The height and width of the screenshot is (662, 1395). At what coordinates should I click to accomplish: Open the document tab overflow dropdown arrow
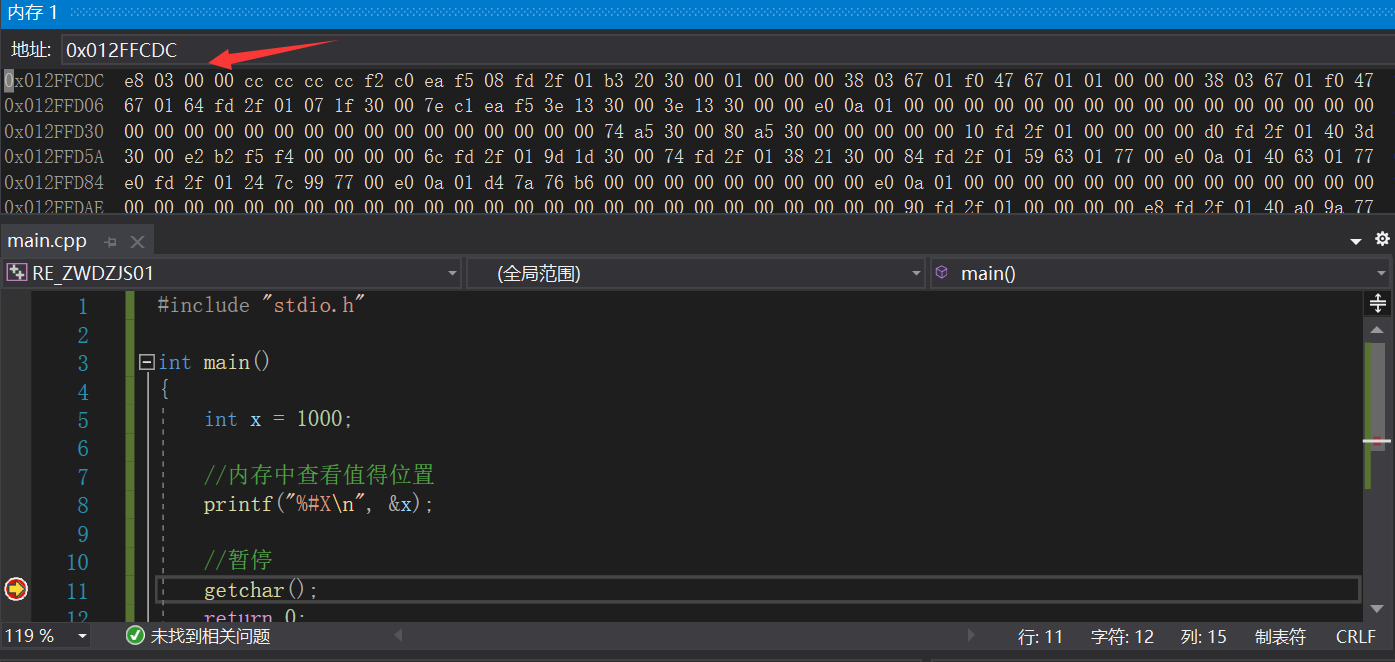(1356, 241)
